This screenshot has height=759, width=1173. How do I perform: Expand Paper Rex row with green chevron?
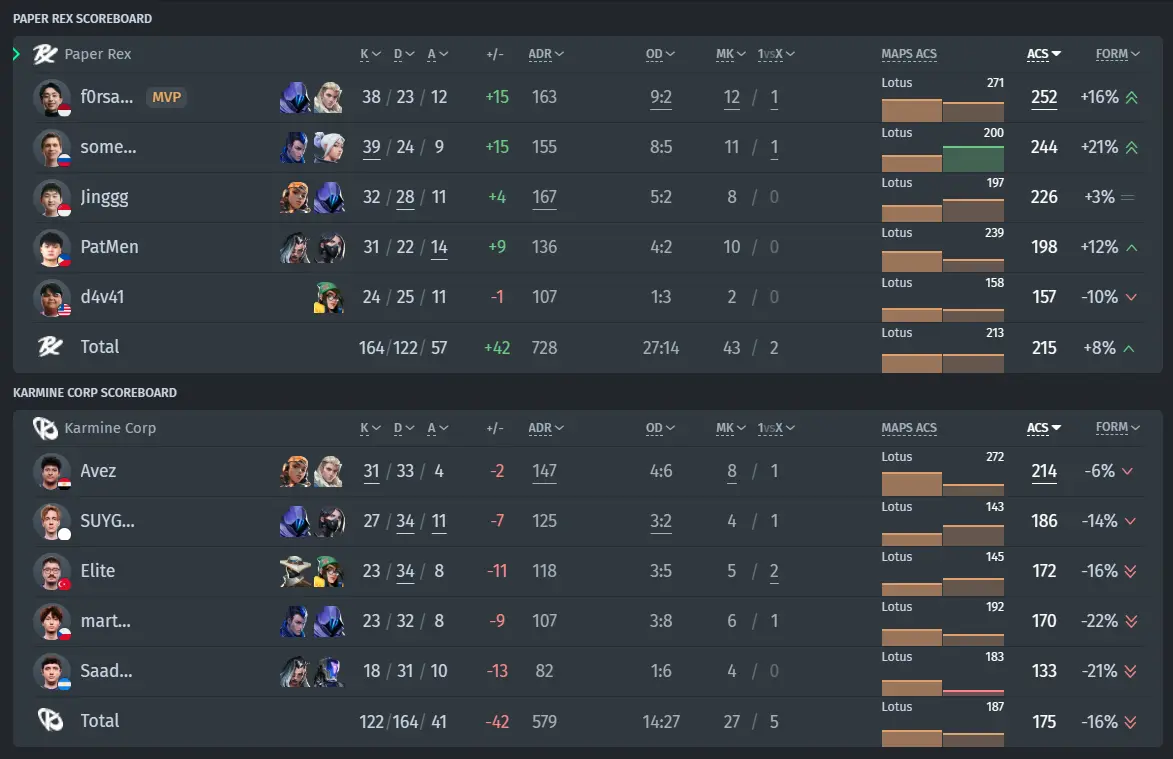pos(16,54)
